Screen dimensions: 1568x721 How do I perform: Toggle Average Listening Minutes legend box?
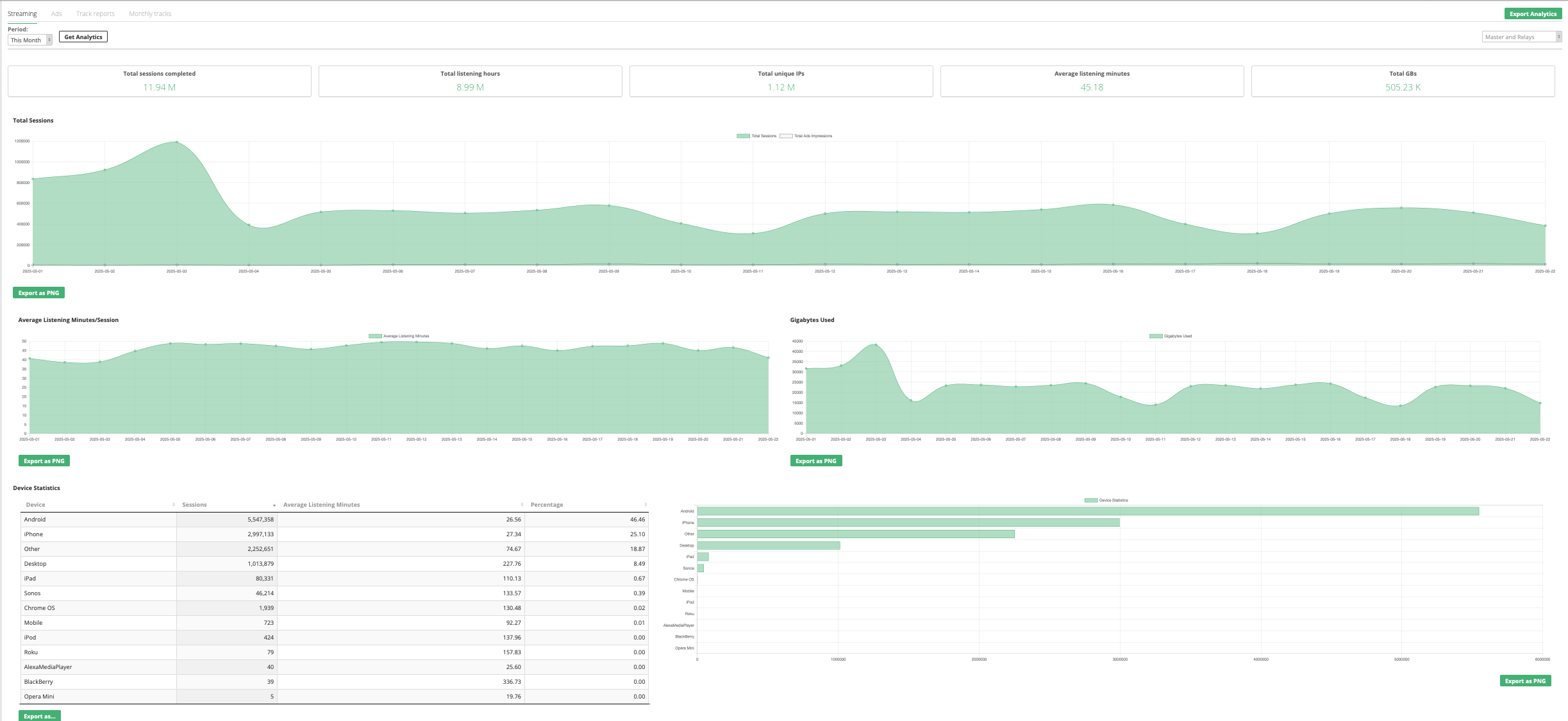(375, 336)
